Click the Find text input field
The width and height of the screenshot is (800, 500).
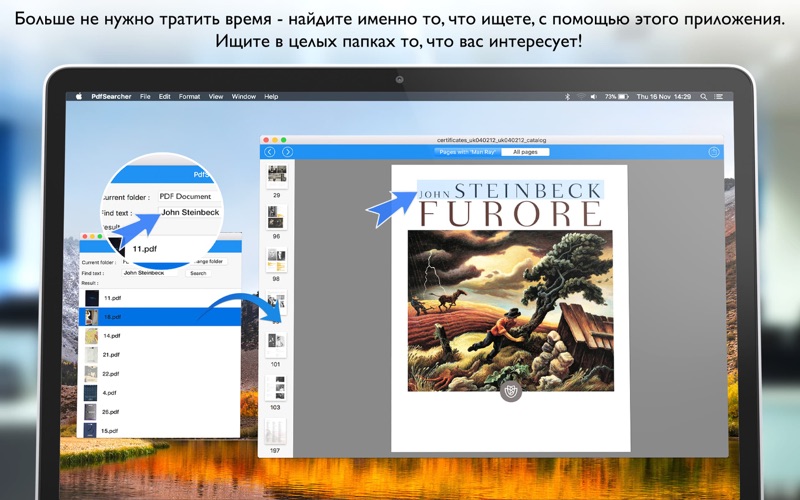(151, 273)
